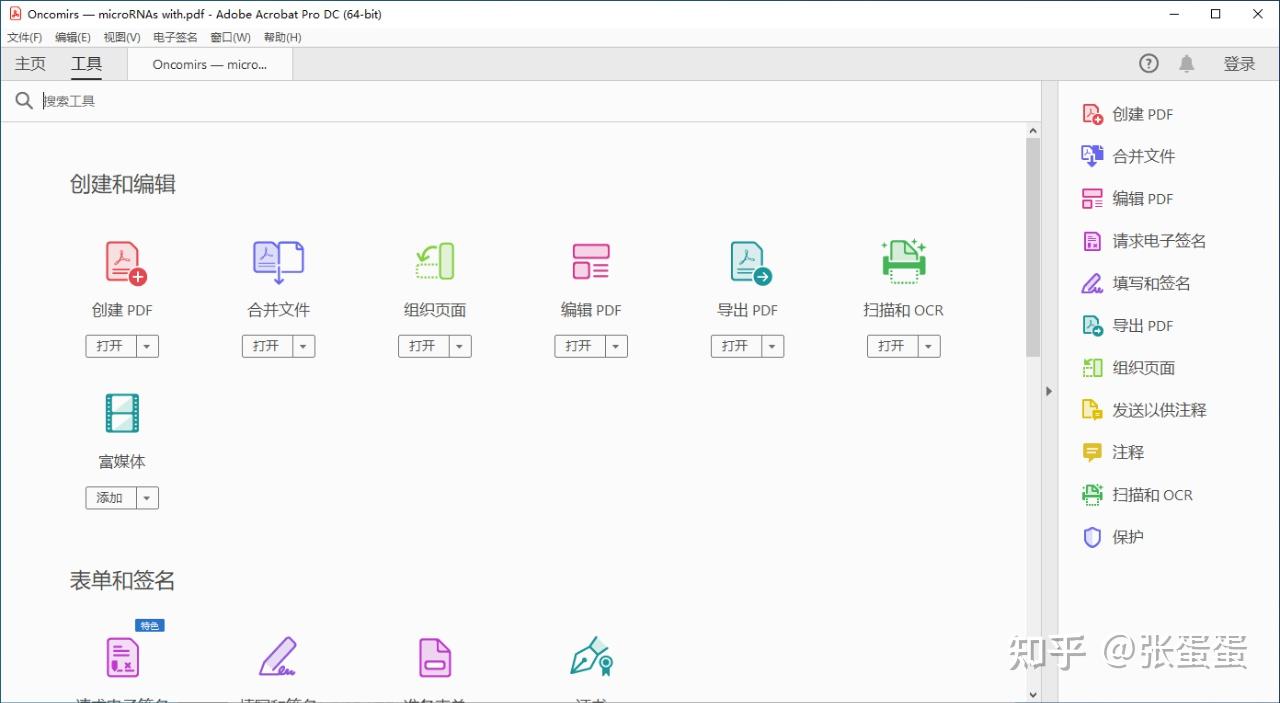This screenshot has width=1280, height=703.
Task: Click the 登录 sign-in button
Action: point(1239,64)
